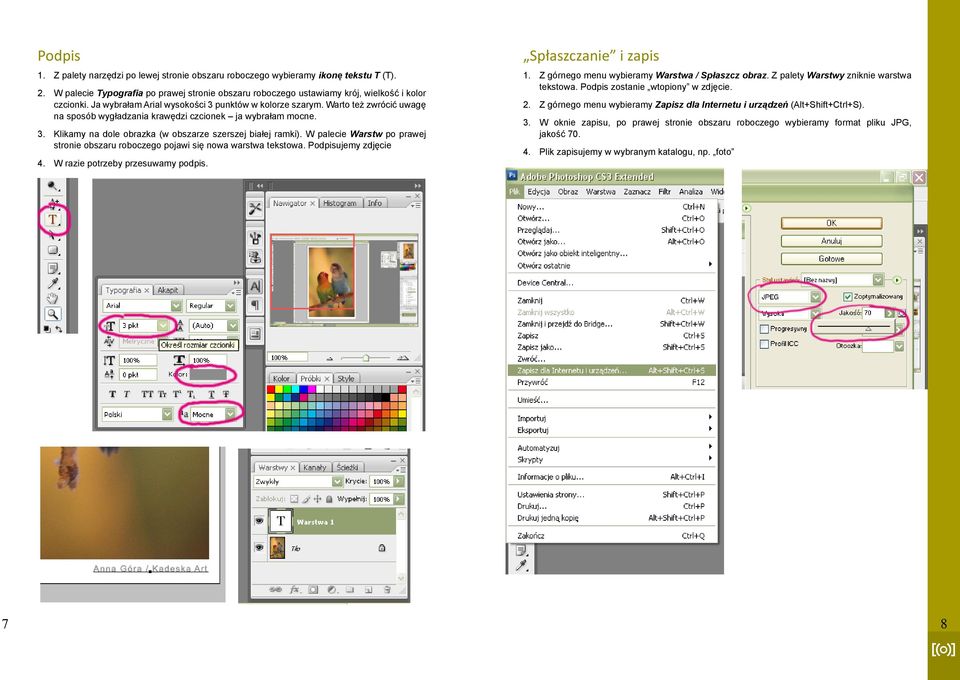Uncheck Zoptymalizowany checkbox
This screenshot has height=680, width=960.
point(847,296)
